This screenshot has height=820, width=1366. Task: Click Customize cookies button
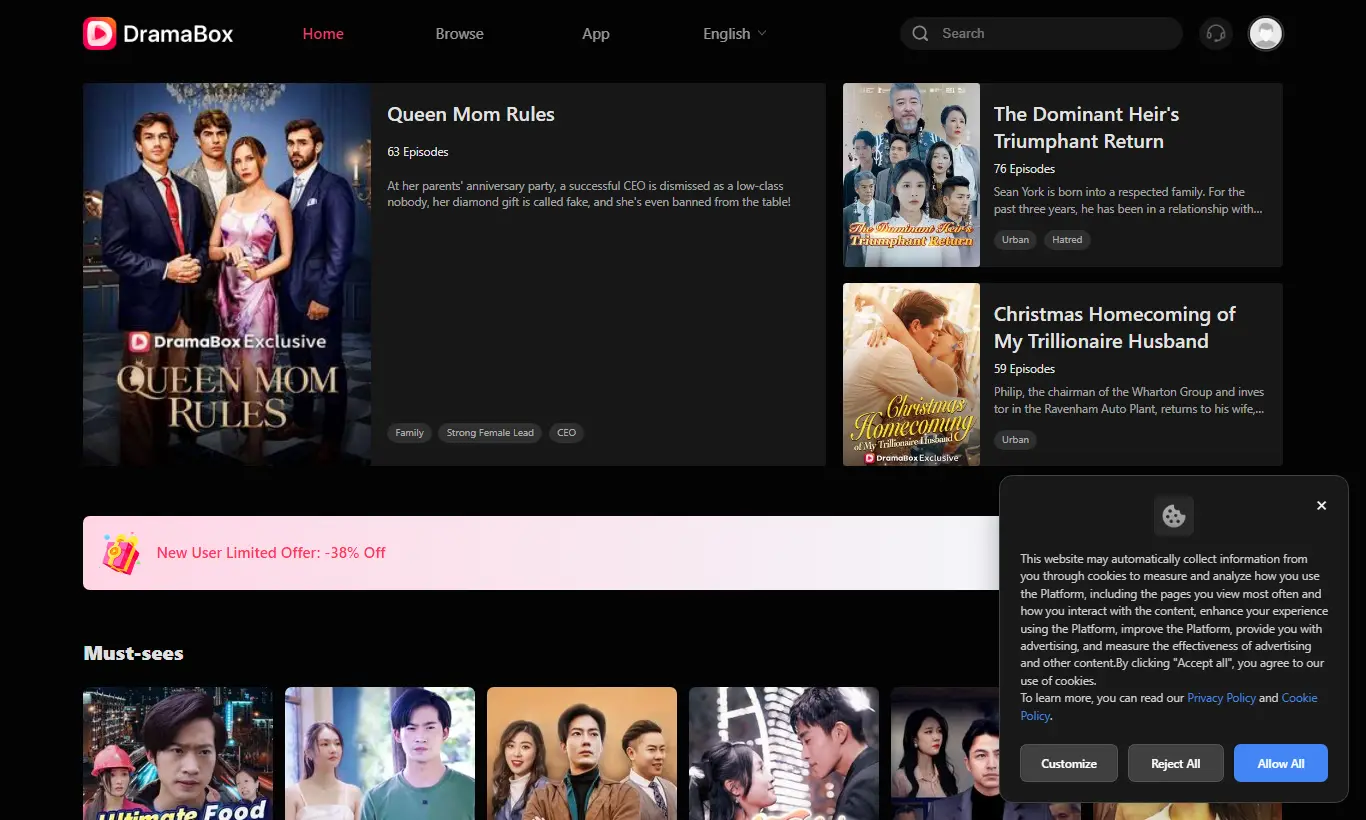1069,763
